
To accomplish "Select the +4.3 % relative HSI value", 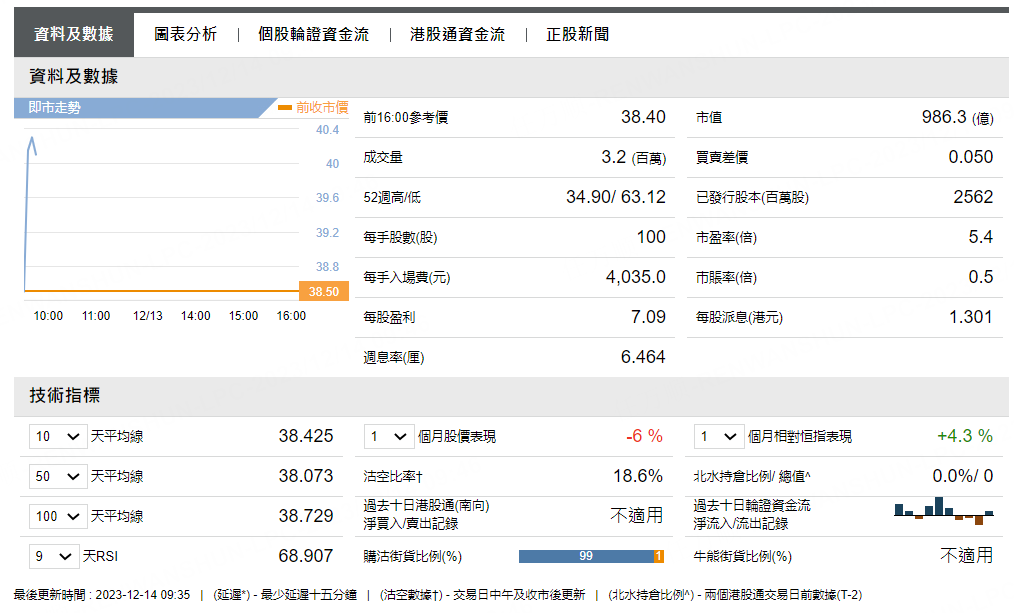I will click(965, 436).
